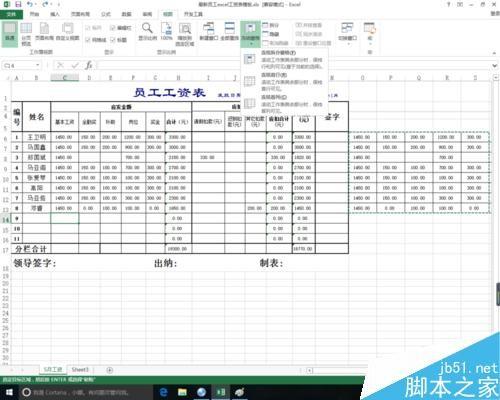Toggle the Headings (标题) checkbox

(118, 40)
